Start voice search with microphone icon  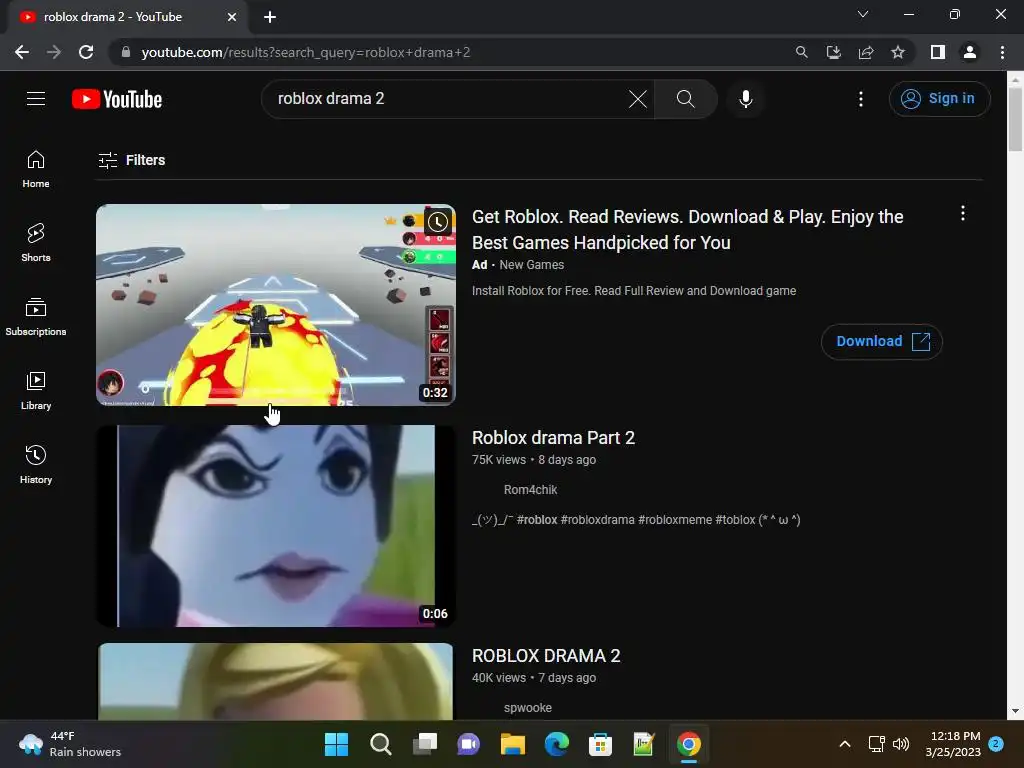click(x=746, y=99)
